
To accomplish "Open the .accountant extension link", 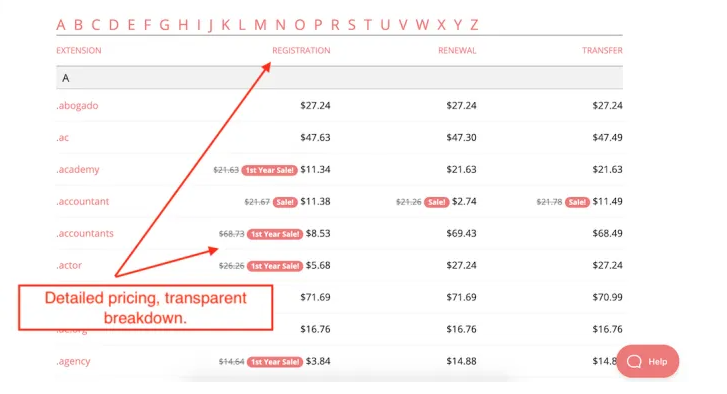I will (x=83, y=202).
